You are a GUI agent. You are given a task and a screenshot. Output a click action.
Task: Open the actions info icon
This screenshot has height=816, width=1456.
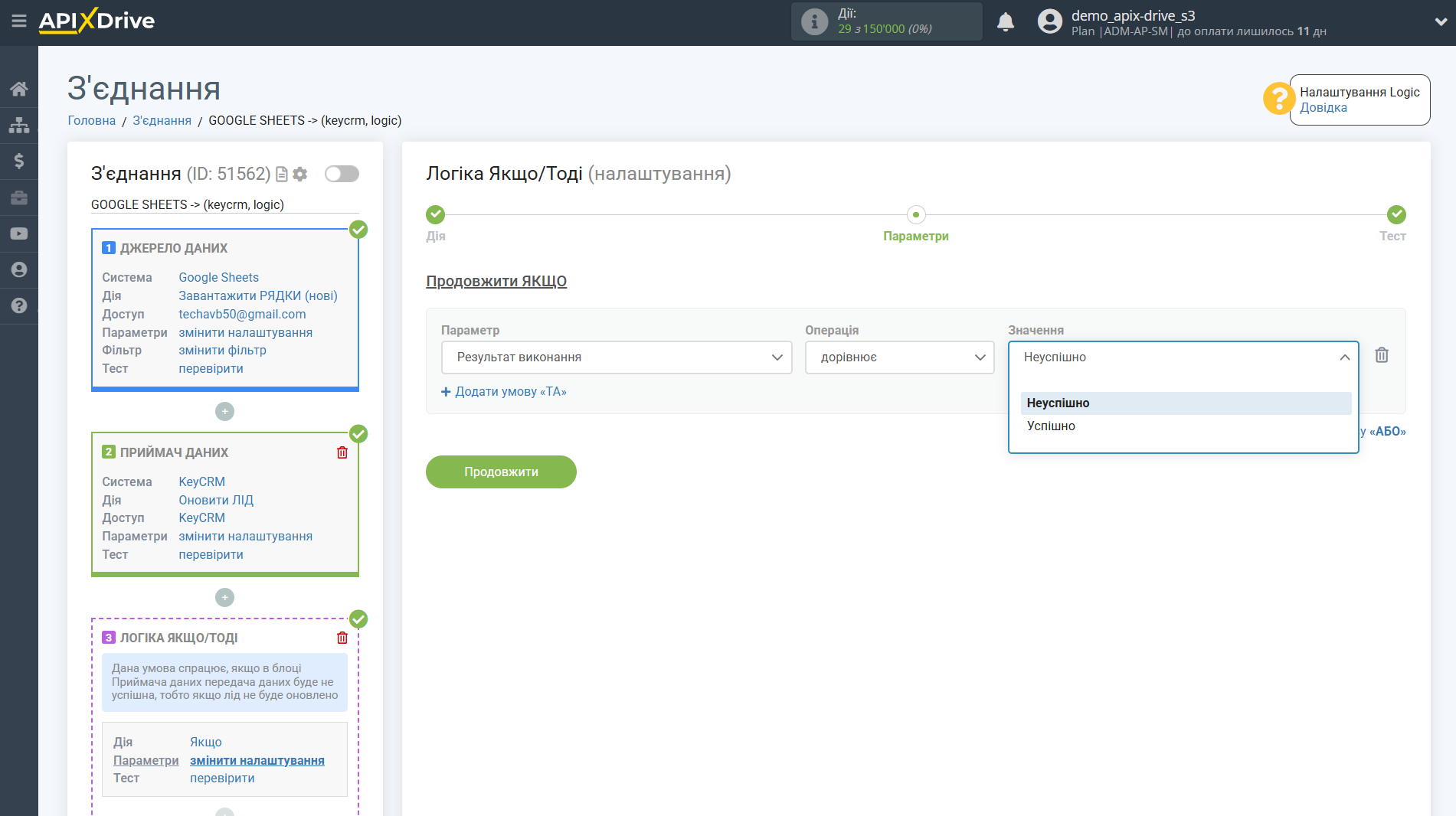tap(814, 21)
